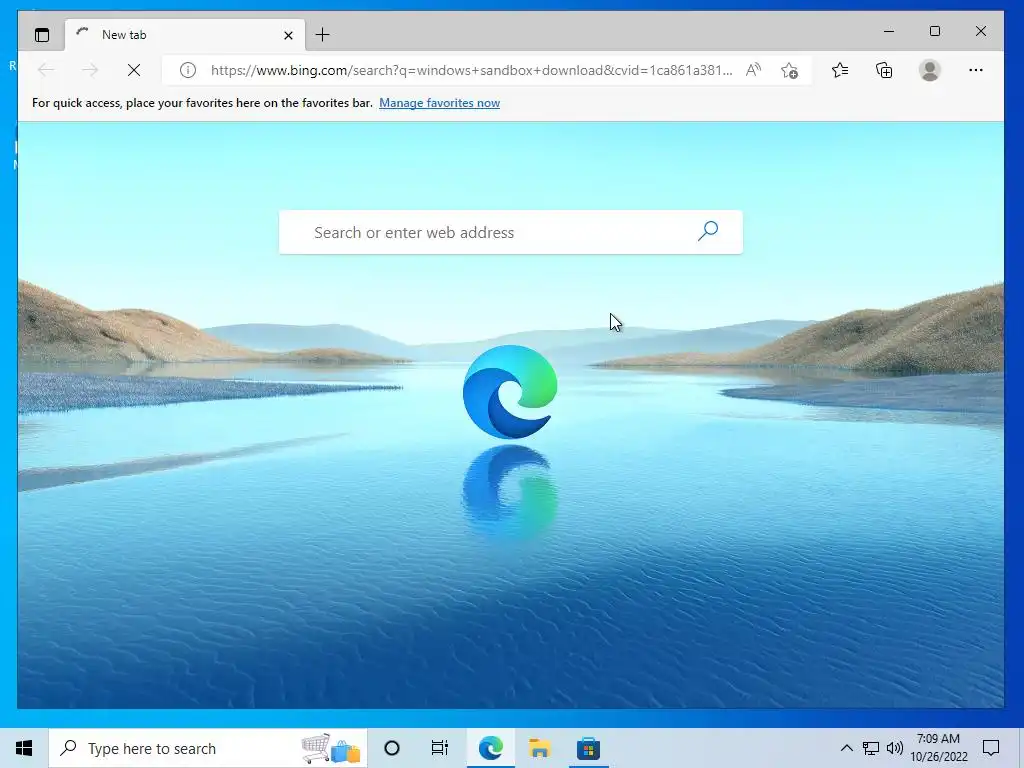
Task: Open Cortana circle icon on taskbar
Action: 392,748
